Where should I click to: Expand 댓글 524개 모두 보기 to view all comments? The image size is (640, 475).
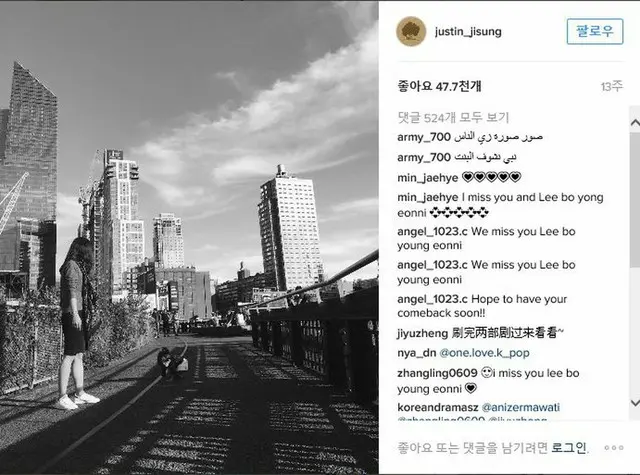click(453, 118)
